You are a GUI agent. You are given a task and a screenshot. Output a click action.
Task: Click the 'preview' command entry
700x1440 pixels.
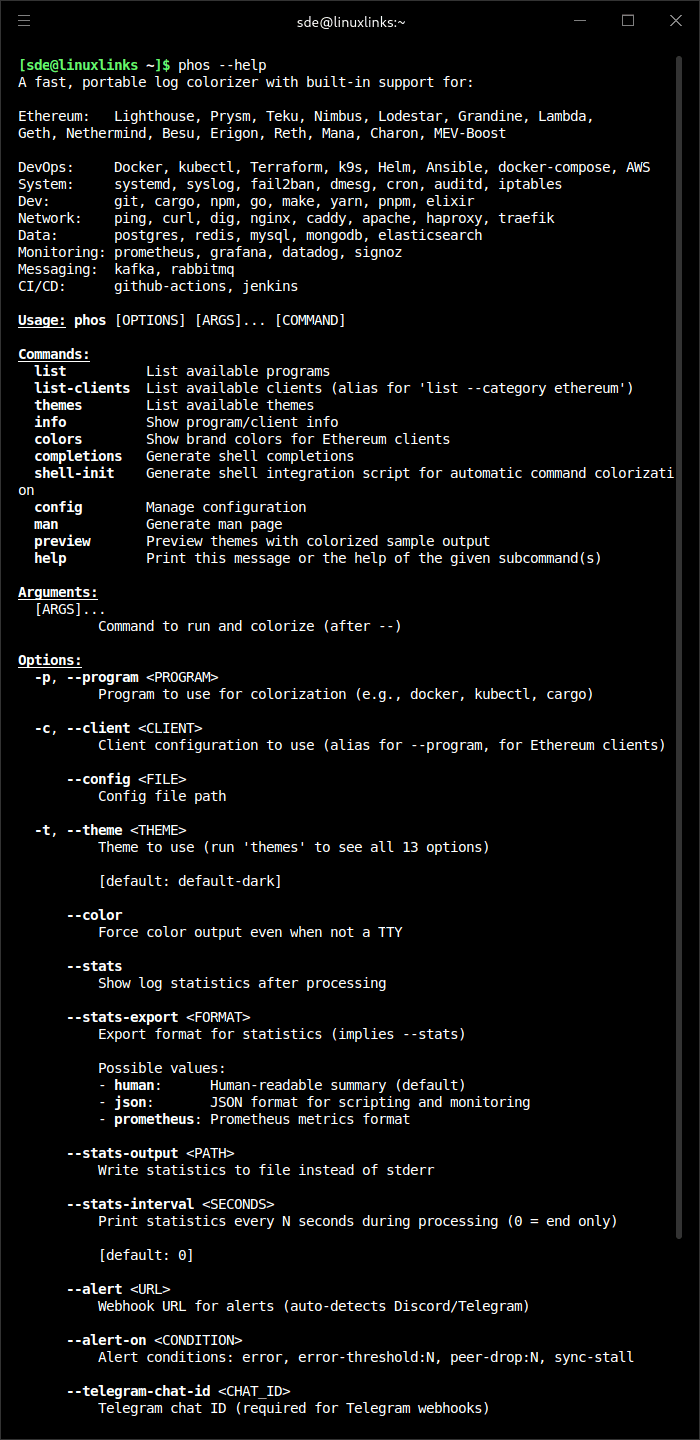click(62, 541)
